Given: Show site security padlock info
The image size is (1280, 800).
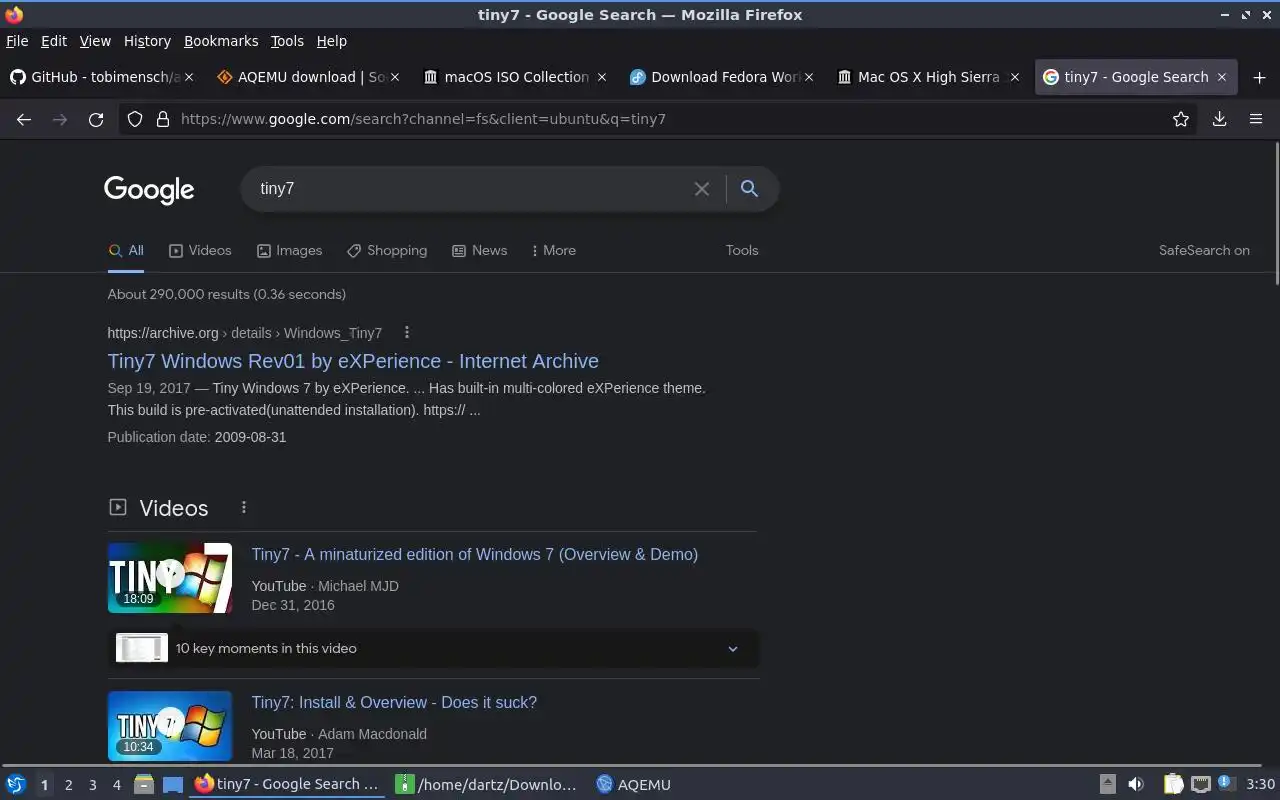Looking at the screenshot, I should click(162, 119).
